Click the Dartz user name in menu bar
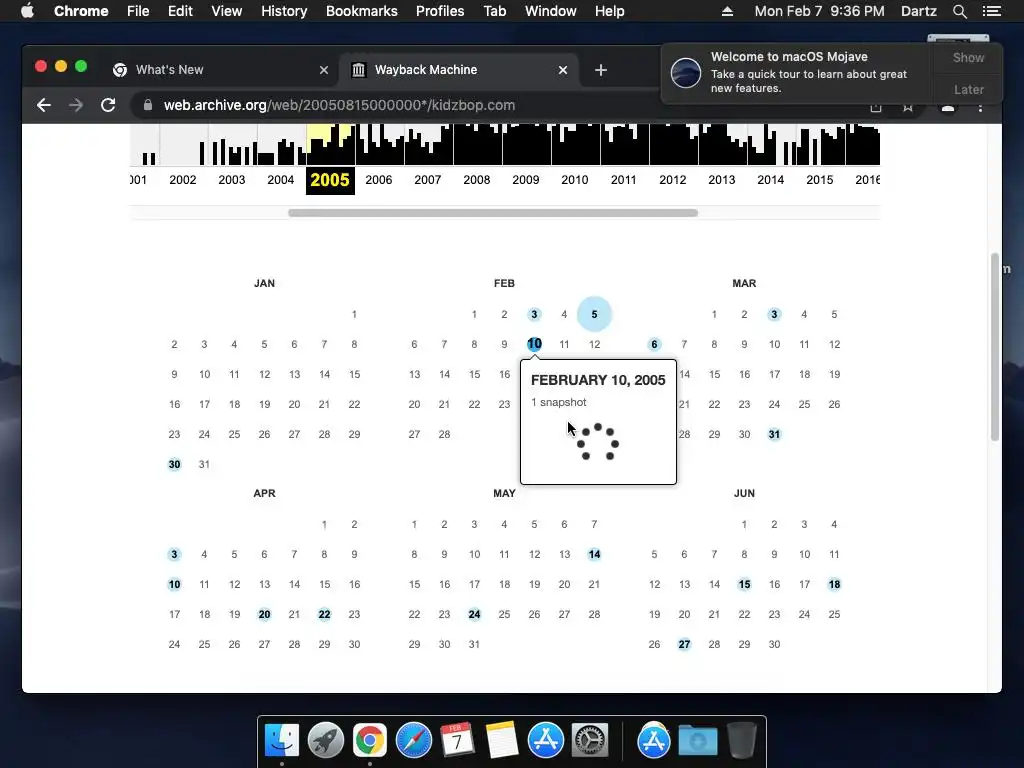Screen dimensions: 1024x768 point(919,11)
